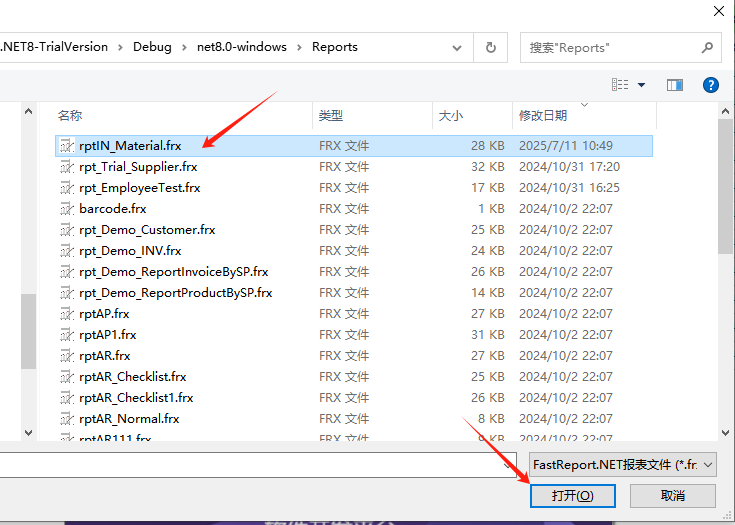The width and height of the screenshot is (735, 525).
Task: Click the rptAR_Checklist.frx file icon
Action: coord(67,377)
